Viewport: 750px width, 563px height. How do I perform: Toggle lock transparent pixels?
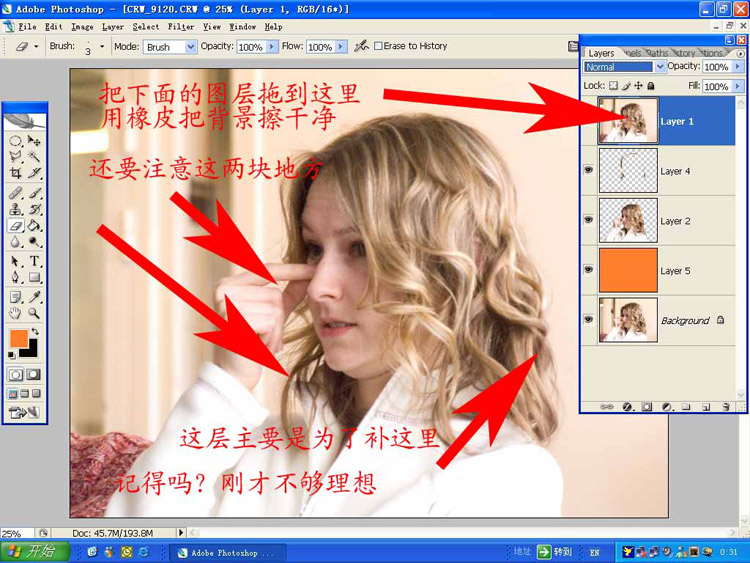[613, 86]
